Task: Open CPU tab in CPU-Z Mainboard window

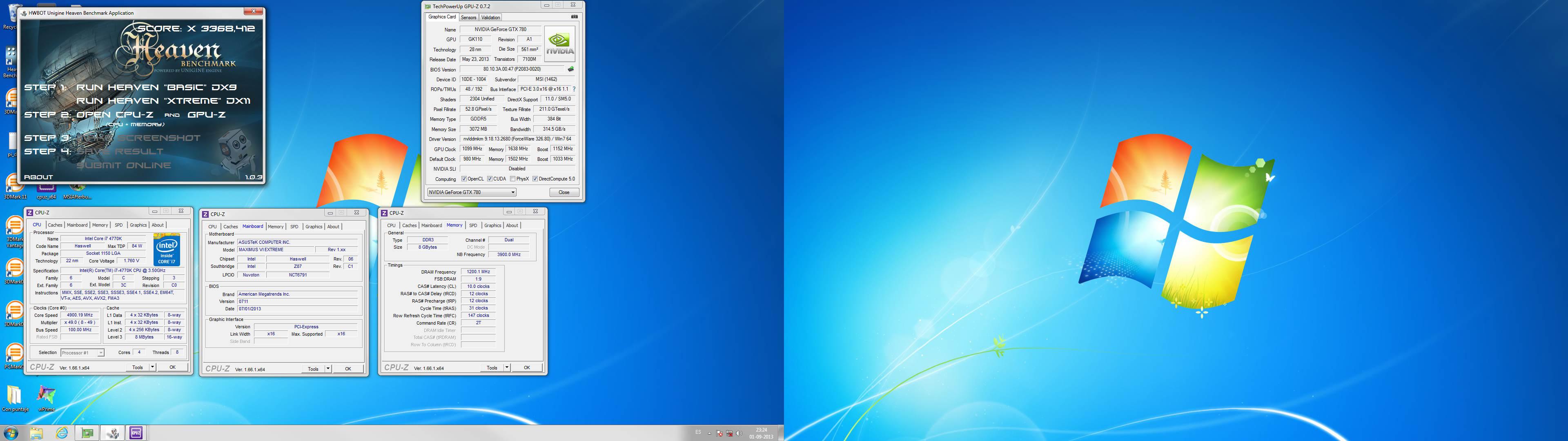Action: (x=212, y=227)
